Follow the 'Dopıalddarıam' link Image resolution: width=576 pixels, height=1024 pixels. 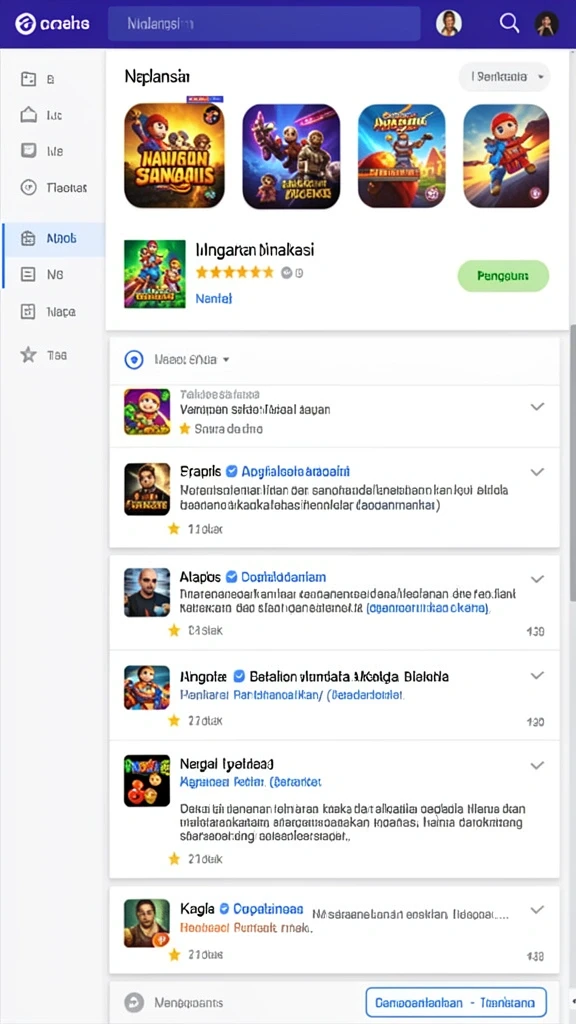[x=283, y=577]
